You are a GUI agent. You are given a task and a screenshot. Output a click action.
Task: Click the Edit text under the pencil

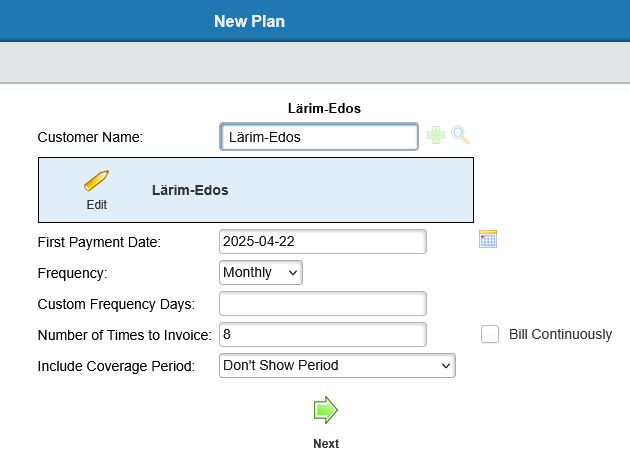[x=96, y=205]
